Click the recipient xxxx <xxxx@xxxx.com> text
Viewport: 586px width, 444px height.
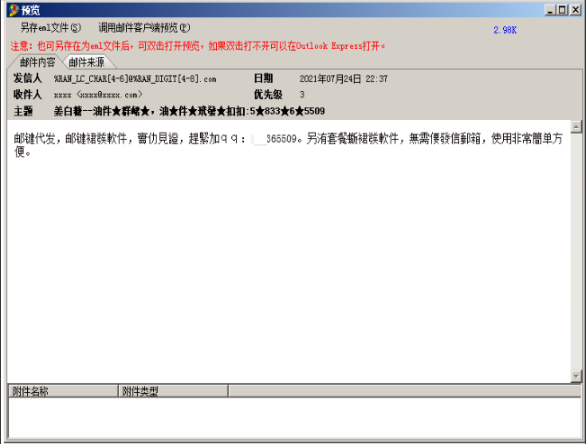(x=98, y=95)
